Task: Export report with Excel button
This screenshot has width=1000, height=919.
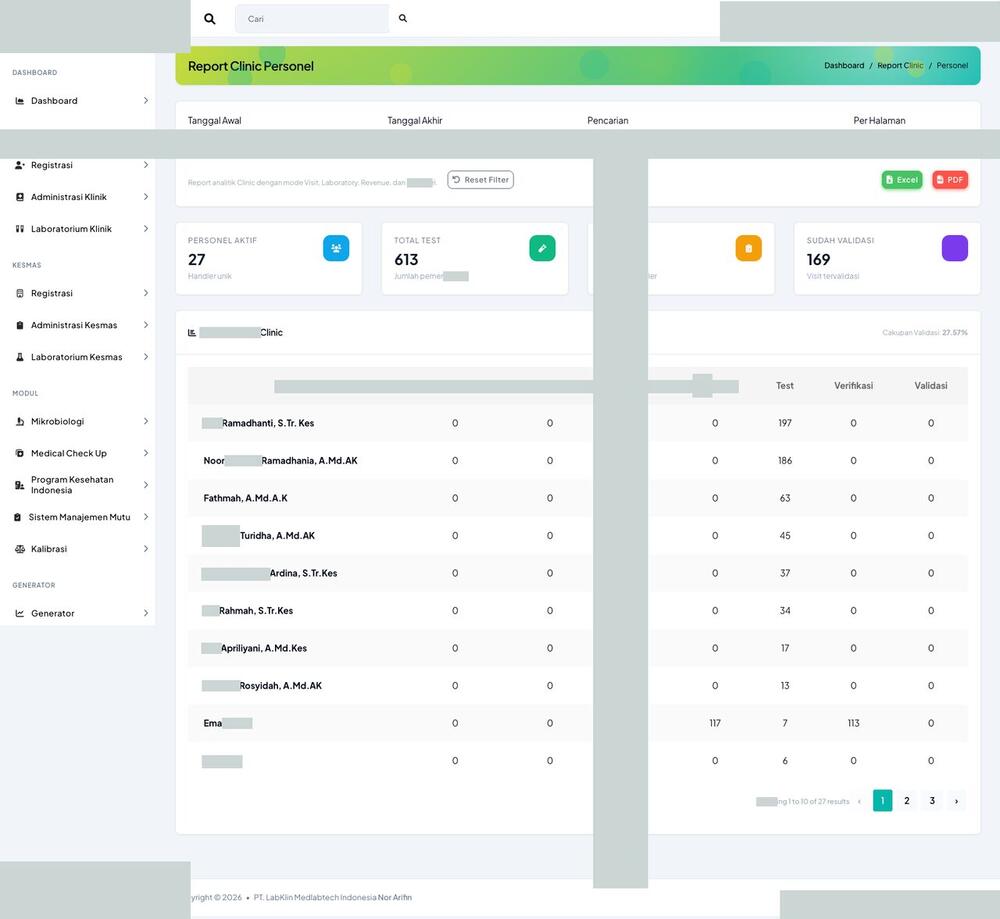Action: [x=902, y=180]
